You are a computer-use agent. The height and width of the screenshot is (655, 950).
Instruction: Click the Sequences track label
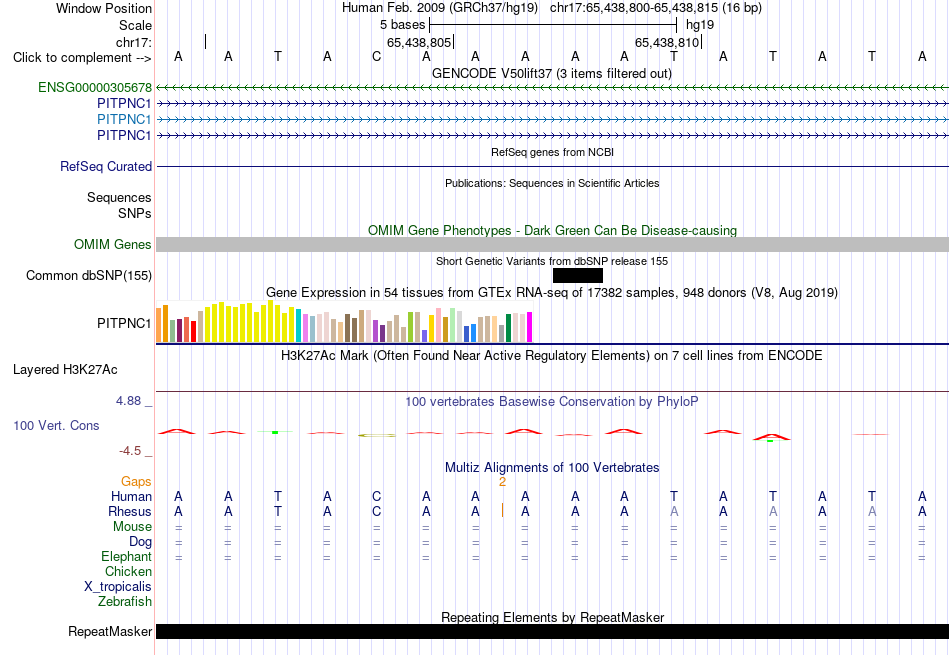[x=119, y=198]
